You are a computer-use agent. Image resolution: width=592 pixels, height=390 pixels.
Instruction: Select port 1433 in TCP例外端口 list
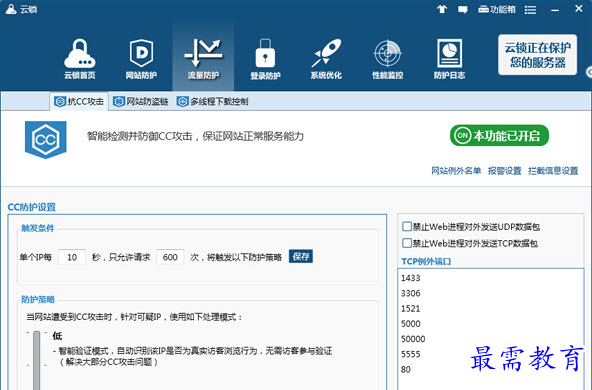point(411,278)
